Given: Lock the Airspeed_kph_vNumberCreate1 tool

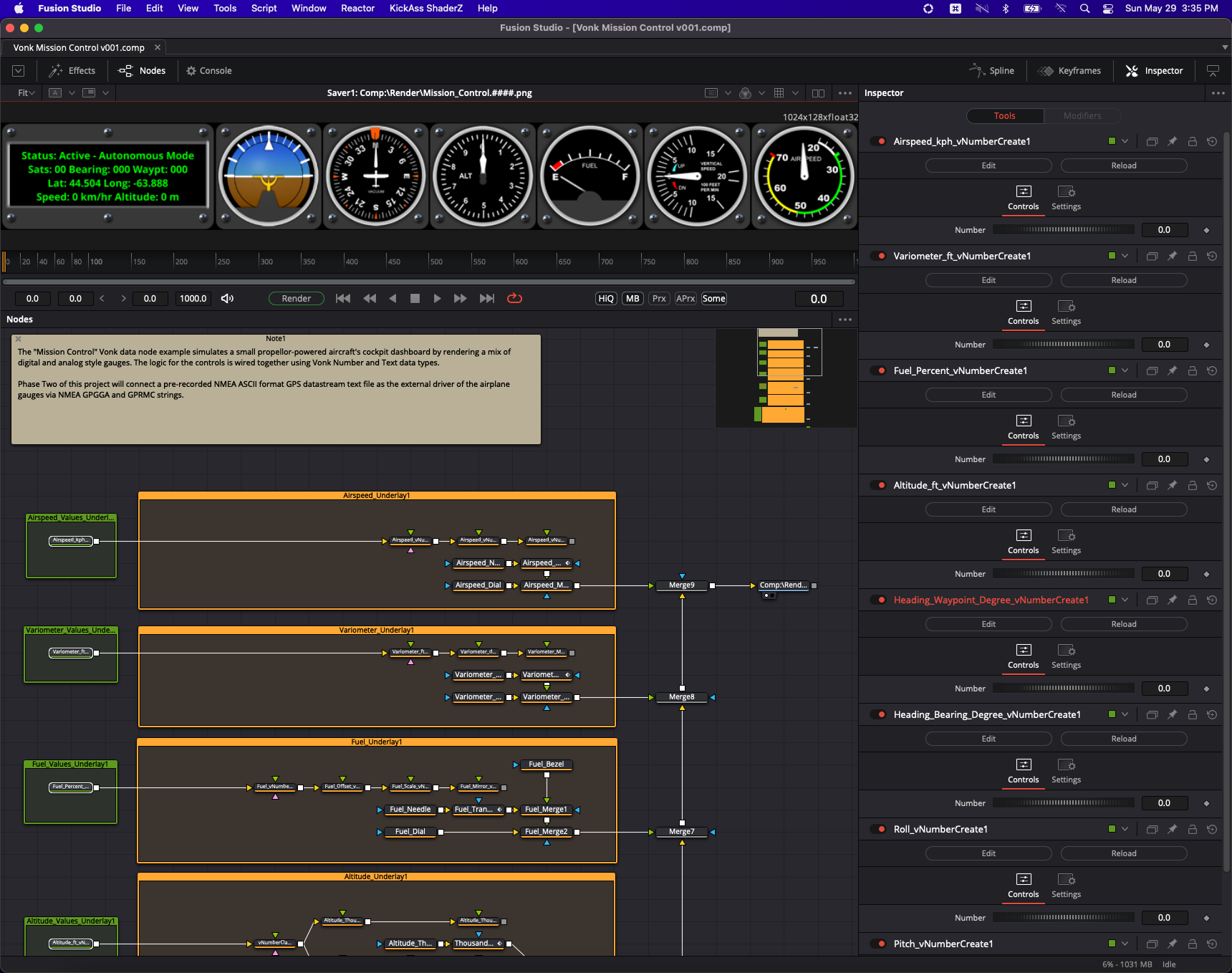Looking at the screenshot, I should 1193,142.
